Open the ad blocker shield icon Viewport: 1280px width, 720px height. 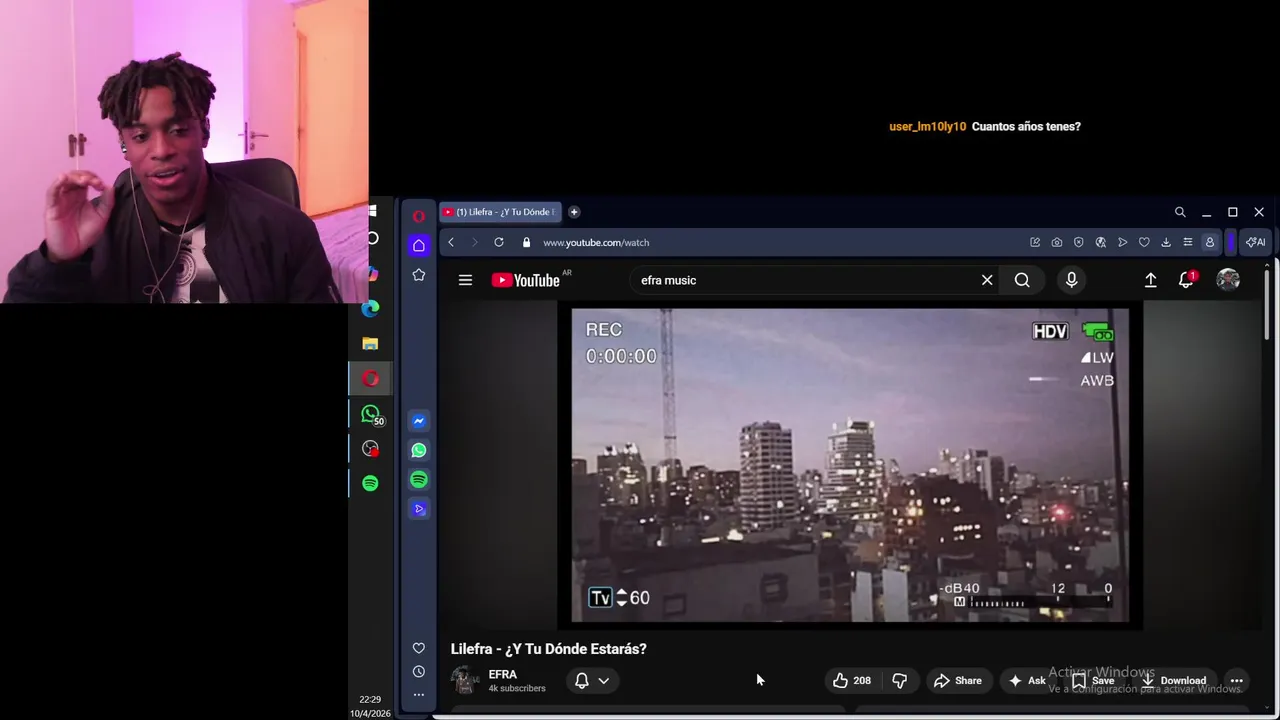1079,242
